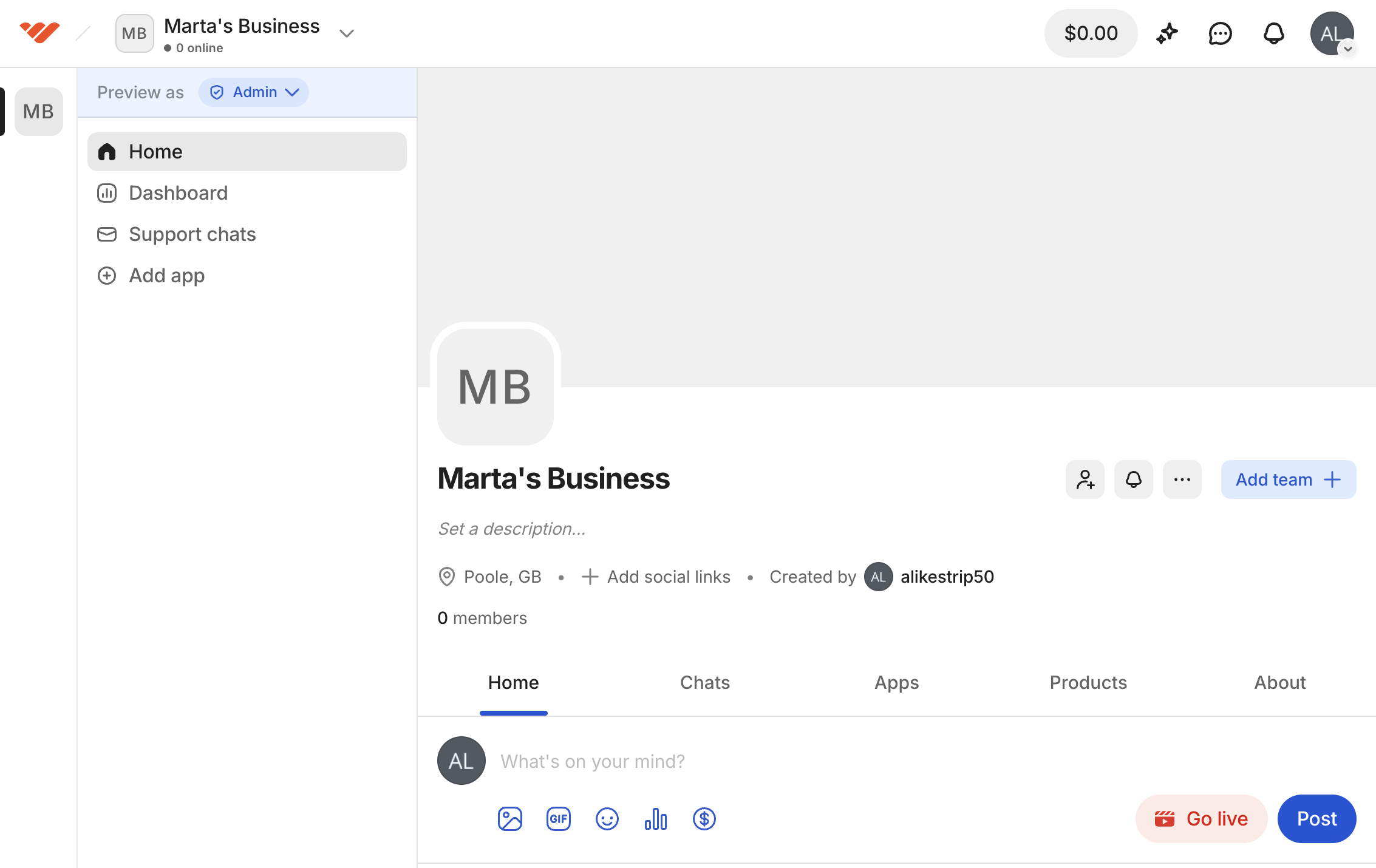Switch to the Products tab
Screen dimensions: 1376x868
(1088, 683)
